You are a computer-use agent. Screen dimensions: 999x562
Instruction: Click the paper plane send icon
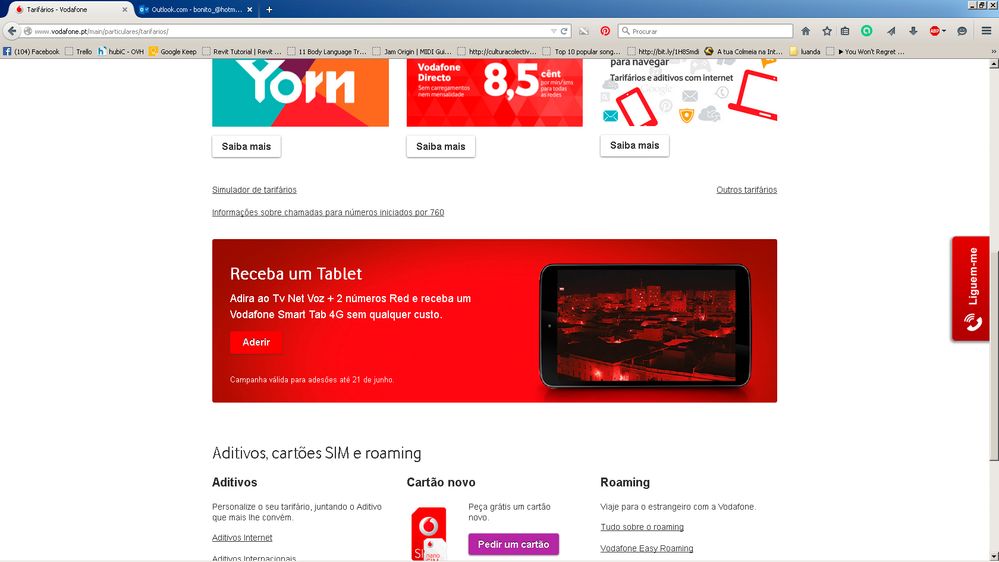[891, 31]
